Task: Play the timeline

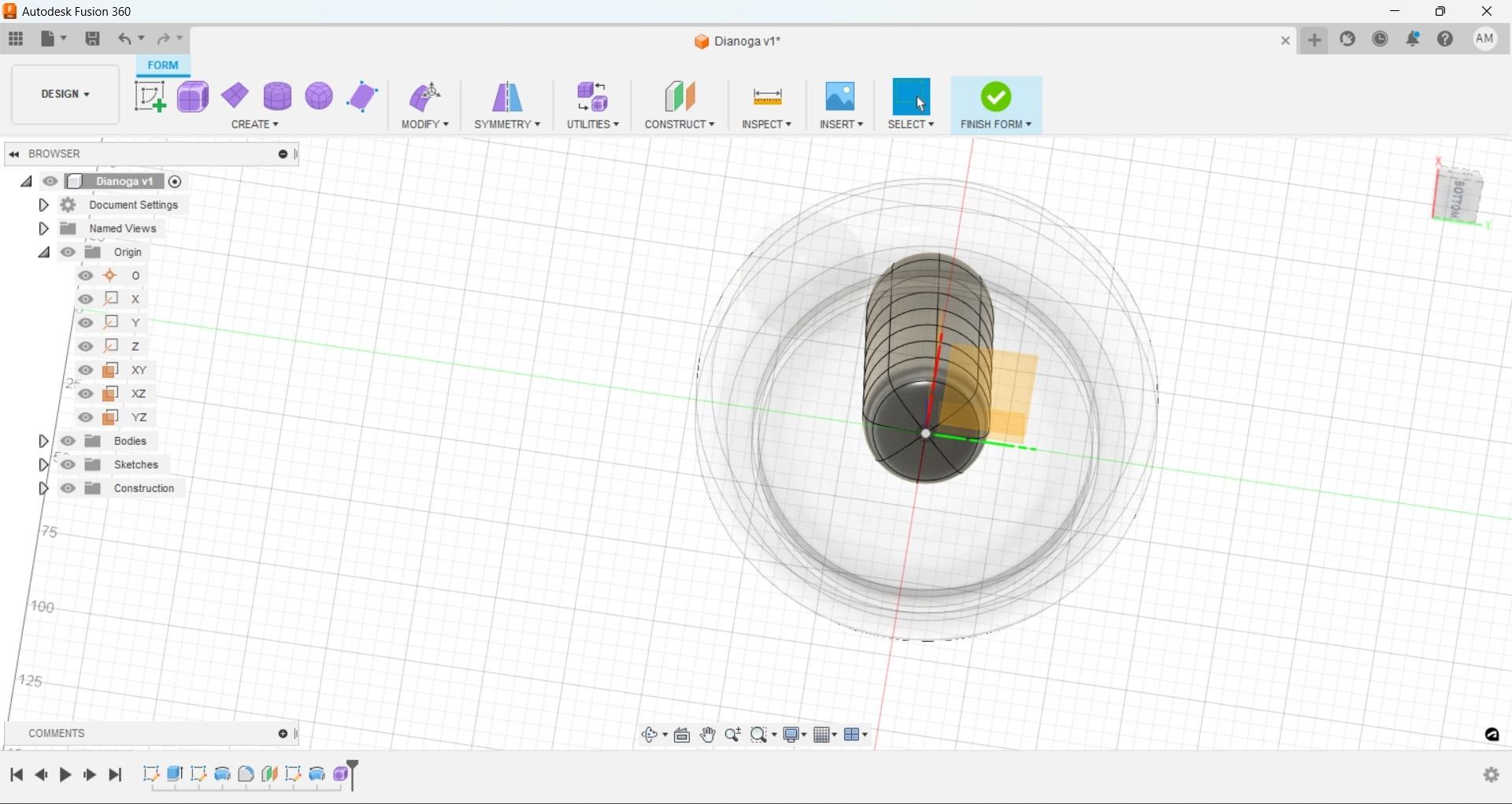Action: coord(65,775)
